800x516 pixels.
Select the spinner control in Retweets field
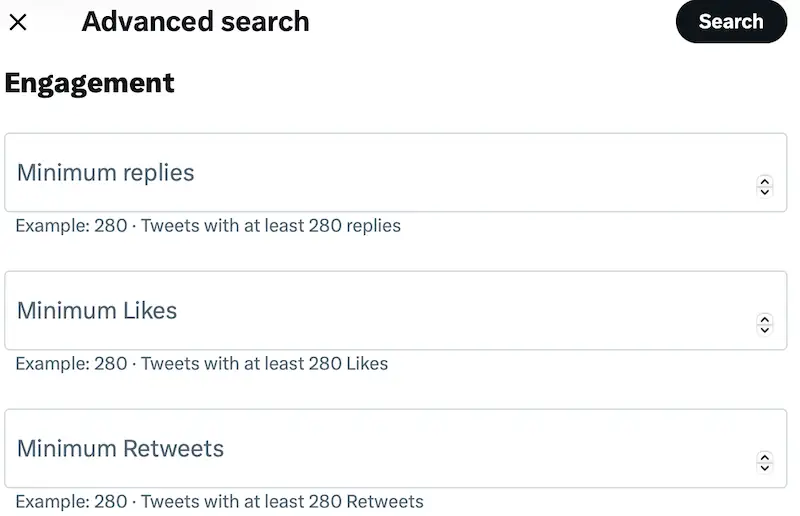pyautogui.click(x=765, y=462)
